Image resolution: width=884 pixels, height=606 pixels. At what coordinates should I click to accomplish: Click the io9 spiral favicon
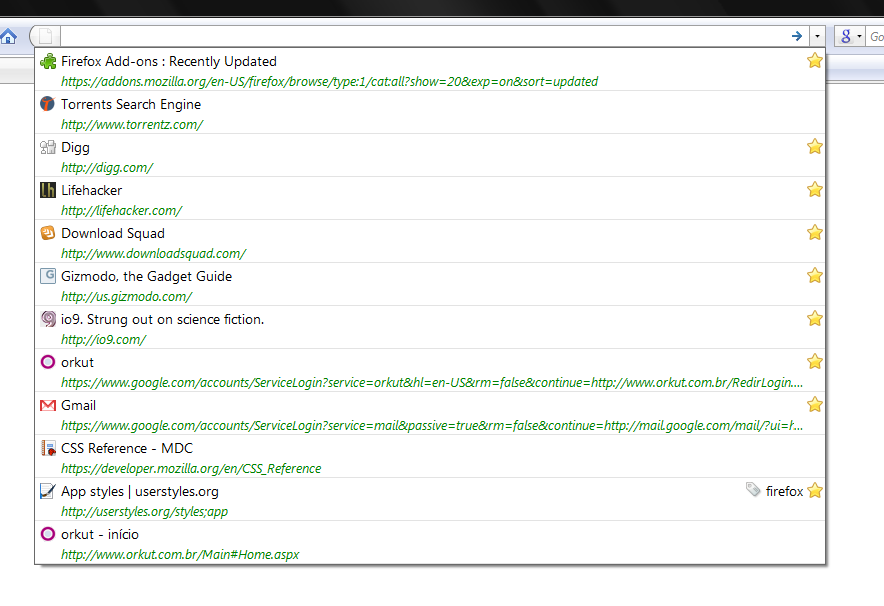48,319
